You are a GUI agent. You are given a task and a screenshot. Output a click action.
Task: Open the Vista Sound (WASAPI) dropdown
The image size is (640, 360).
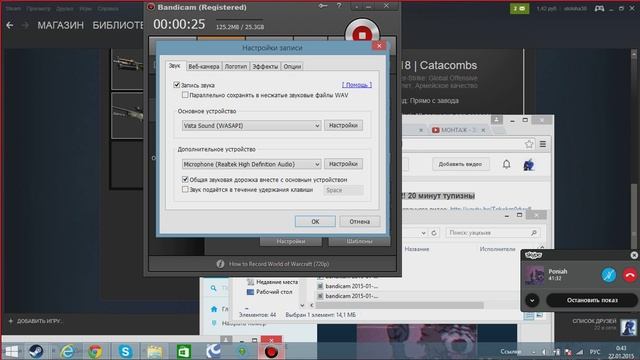251,125
